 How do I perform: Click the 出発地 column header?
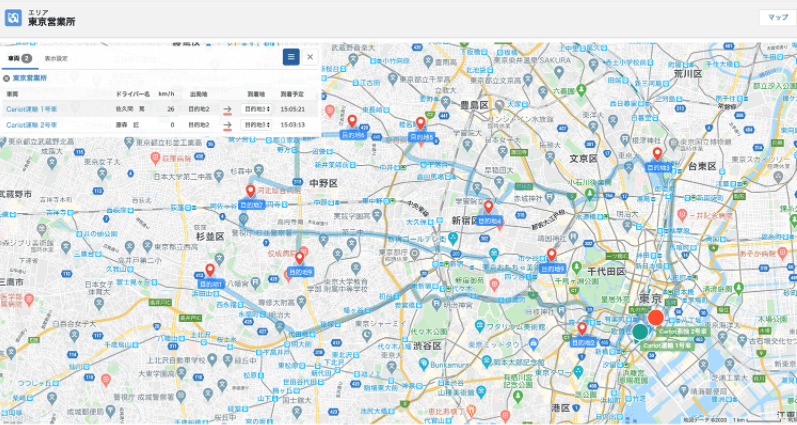198,94
